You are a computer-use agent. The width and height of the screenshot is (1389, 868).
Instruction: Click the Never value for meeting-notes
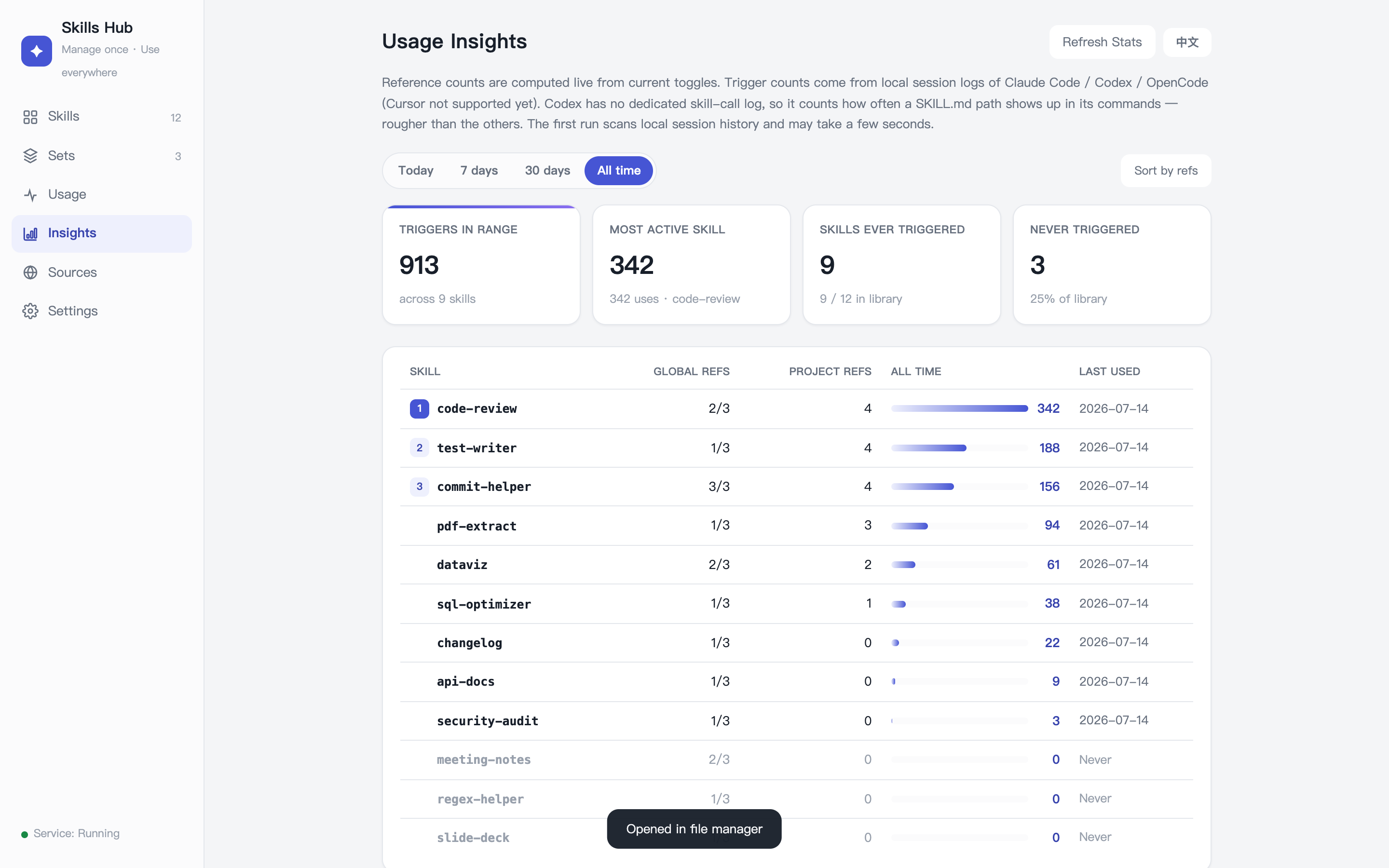(1094, 759)
